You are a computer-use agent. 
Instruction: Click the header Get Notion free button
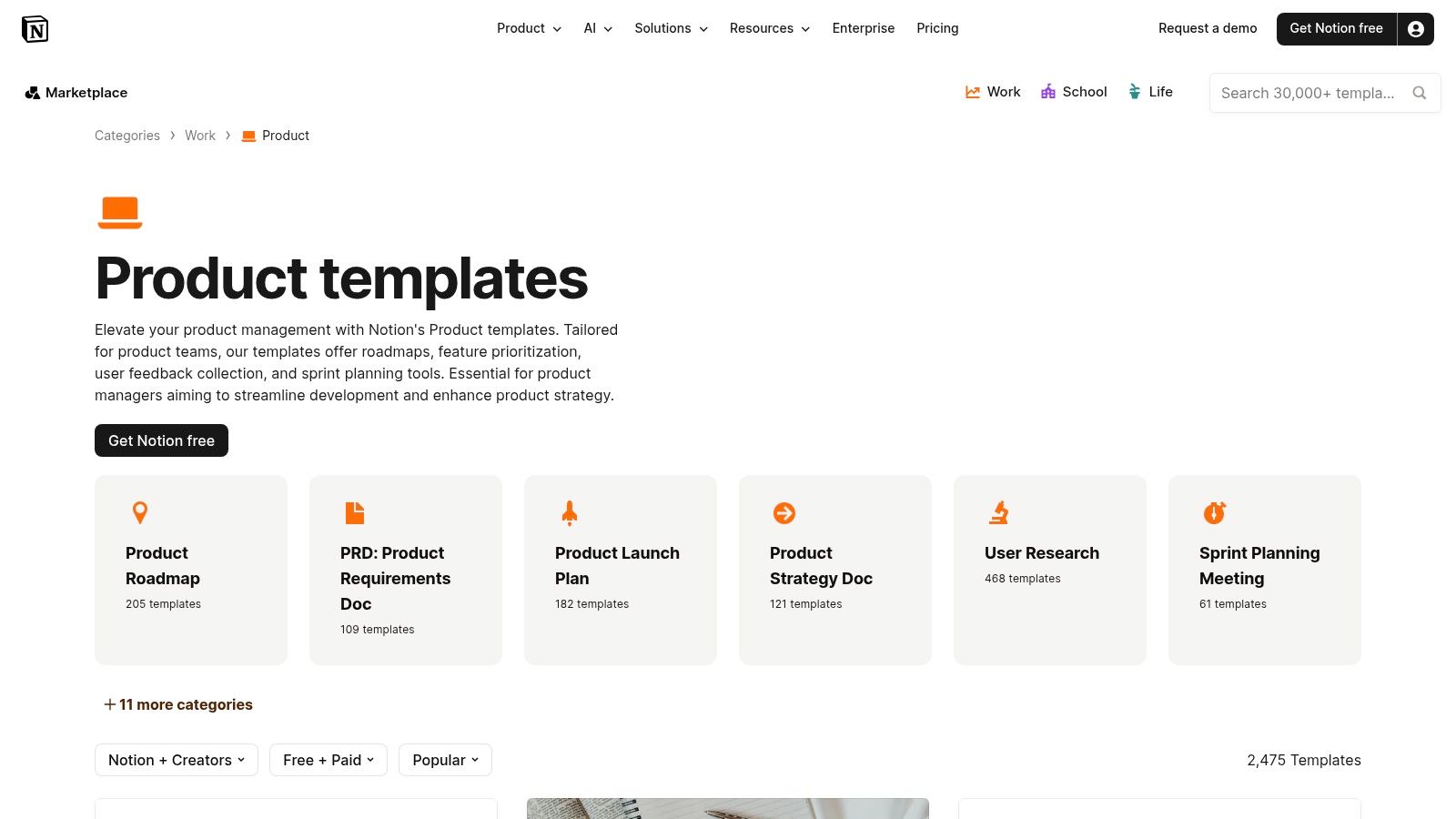(1336, 29)
